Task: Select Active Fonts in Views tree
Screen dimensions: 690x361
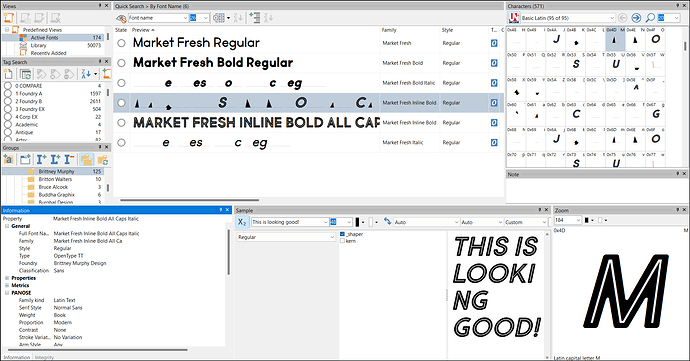Action: coord(44,38)
